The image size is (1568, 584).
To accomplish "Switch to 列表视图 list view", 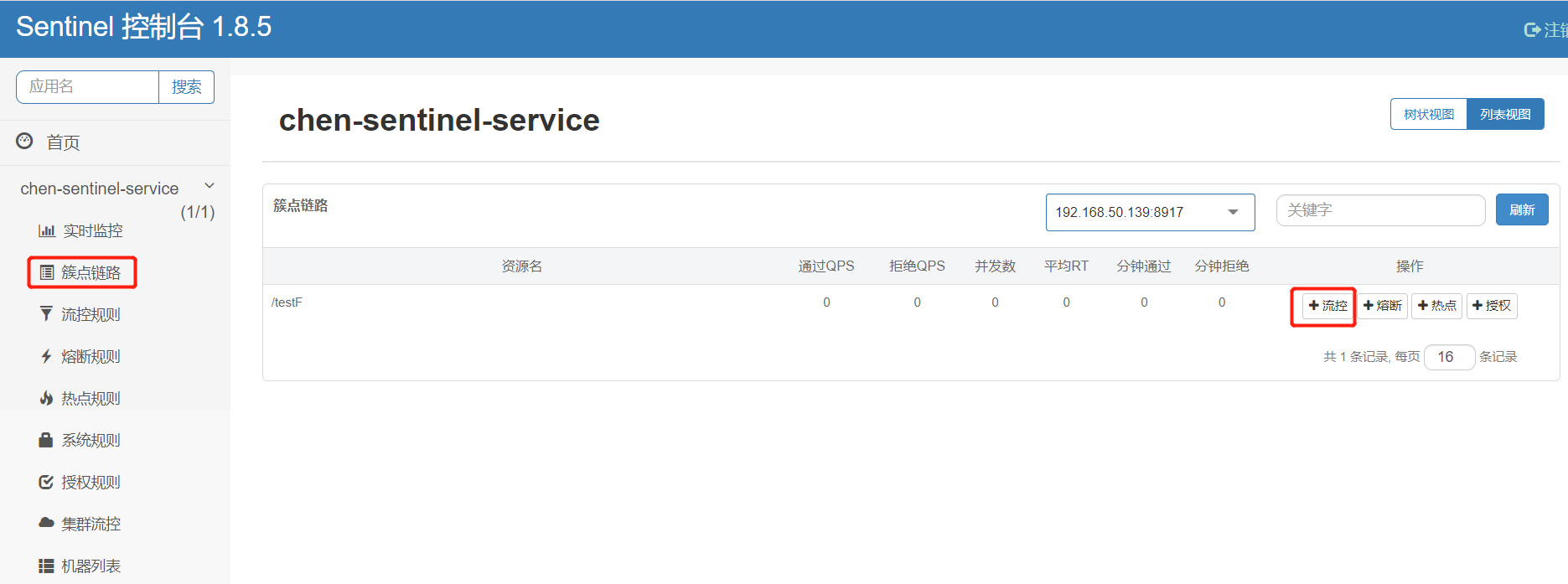I will point(1505,114).
